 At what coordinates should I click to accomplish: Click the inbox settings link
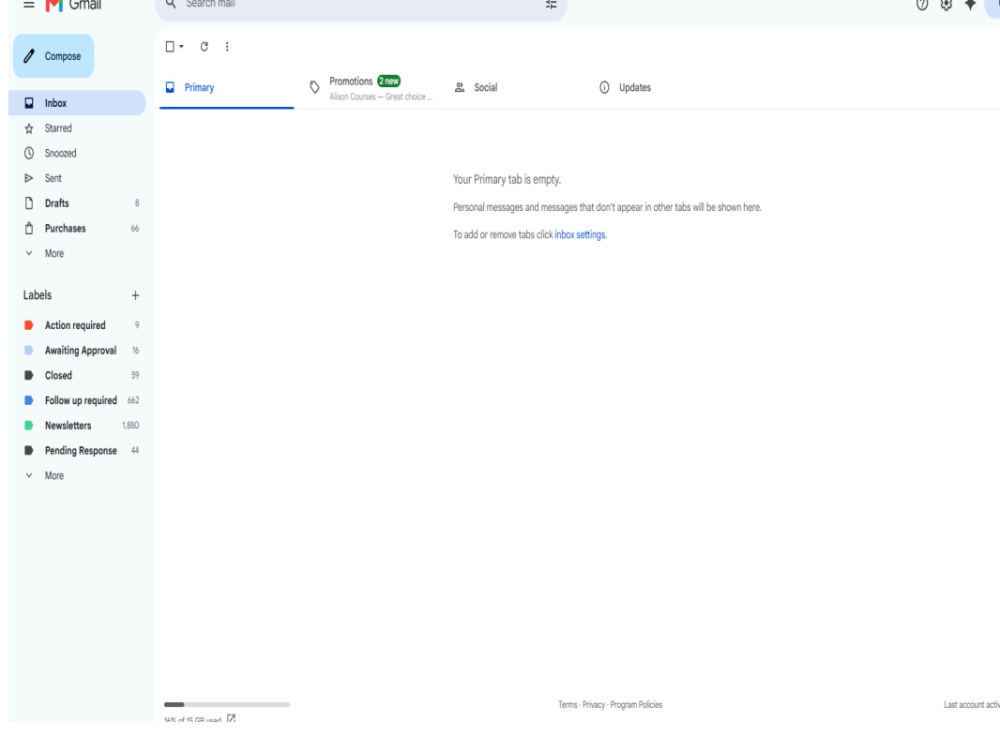[x=580, y=235]
